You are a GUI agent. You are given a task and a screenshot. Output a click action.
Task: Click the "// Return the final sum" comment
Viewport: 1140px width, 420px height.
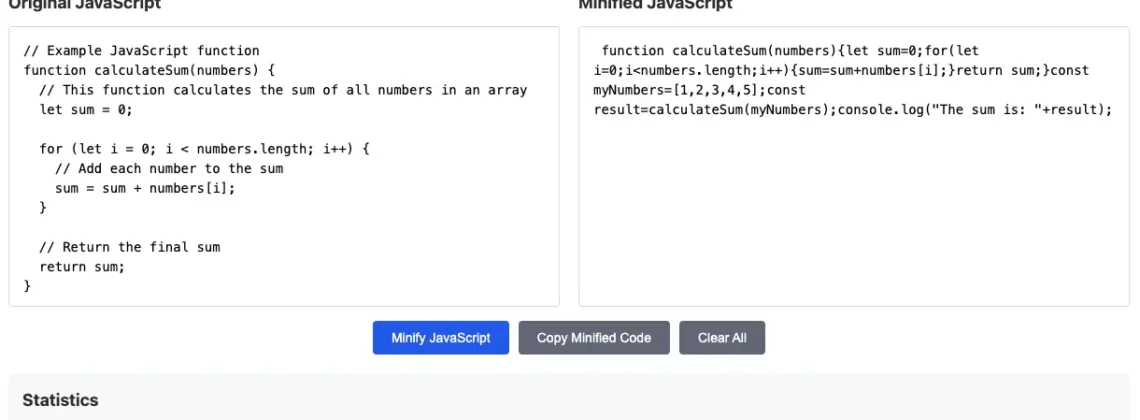130,247
